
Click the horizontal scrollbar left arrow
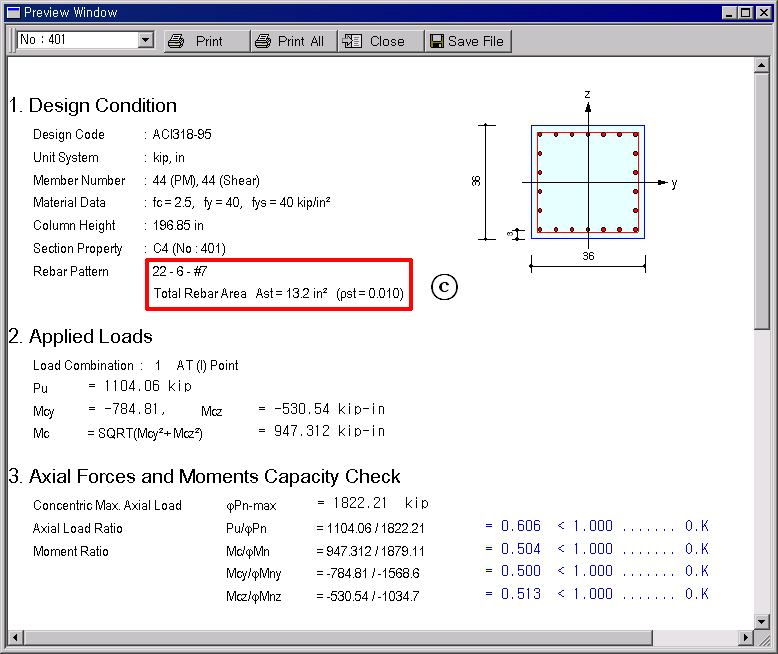click(x=15, y=638)
